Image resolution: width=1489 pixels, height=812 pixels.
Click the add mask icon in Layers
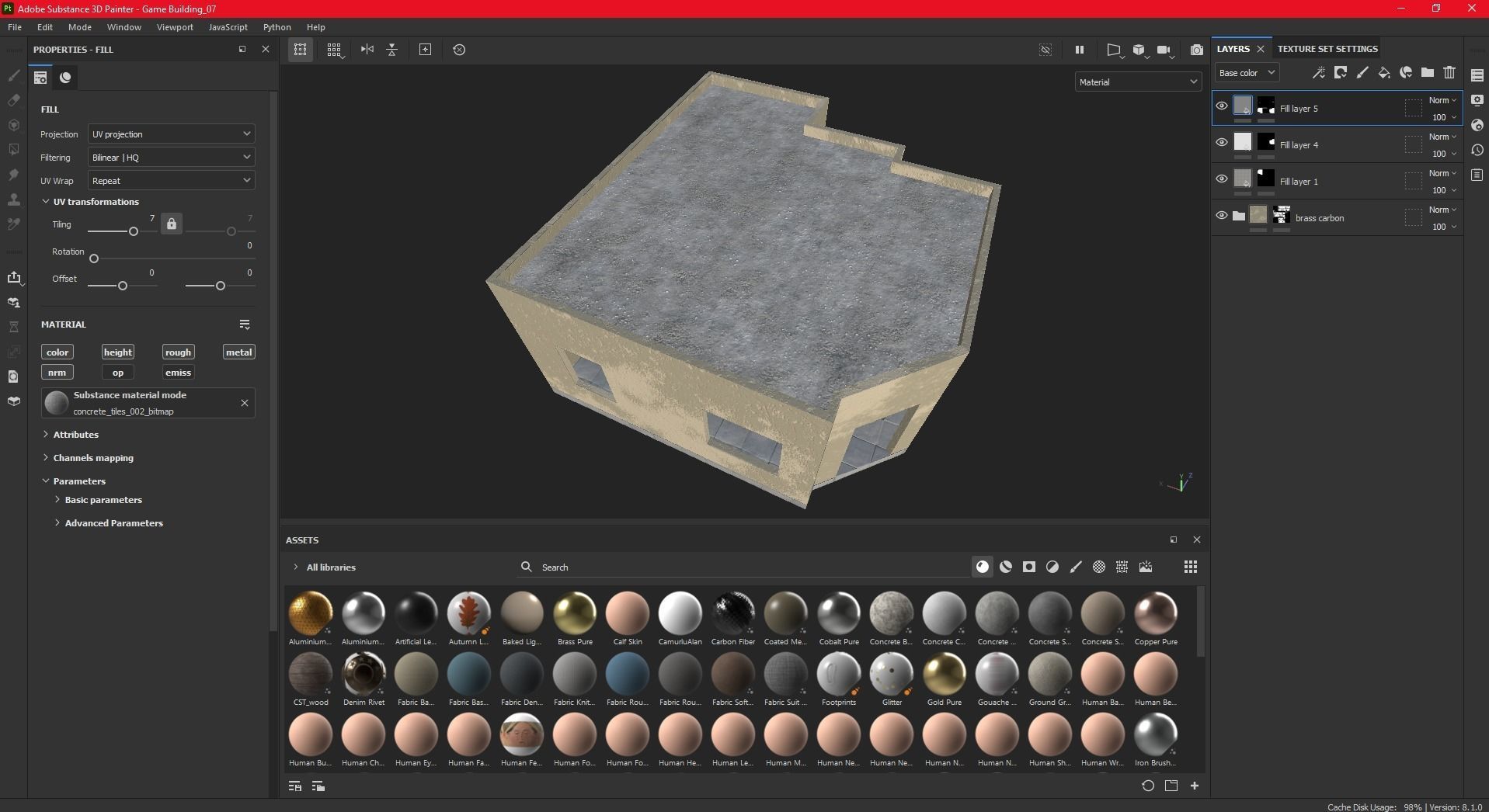click(x=1340, y=72)
